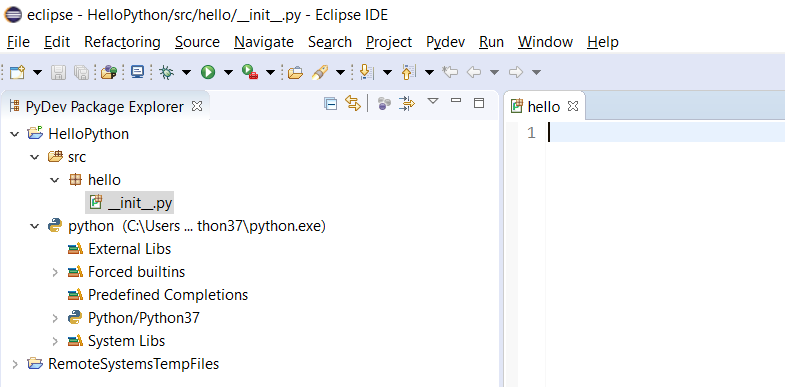Viewport: 785px width, 387px height.
Task: Open the Previous Annotation dropdown arrow
Action: click(429, 73)
